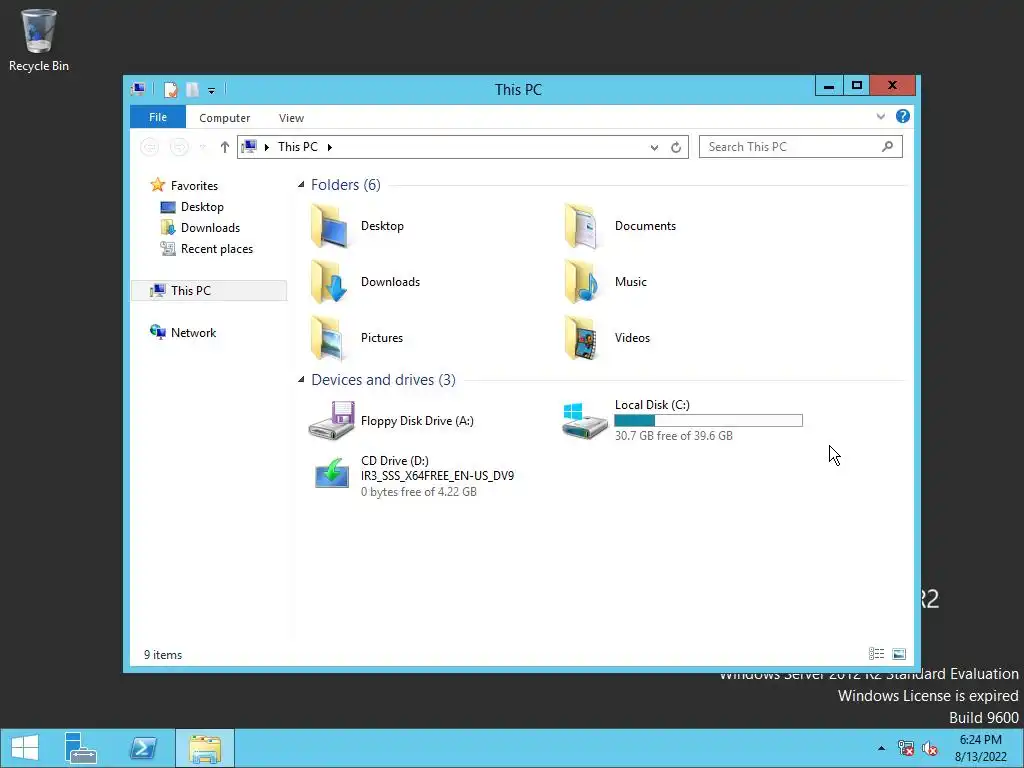Maximize the This PC window
This screenshot has width=1024, height=768.
857,86
